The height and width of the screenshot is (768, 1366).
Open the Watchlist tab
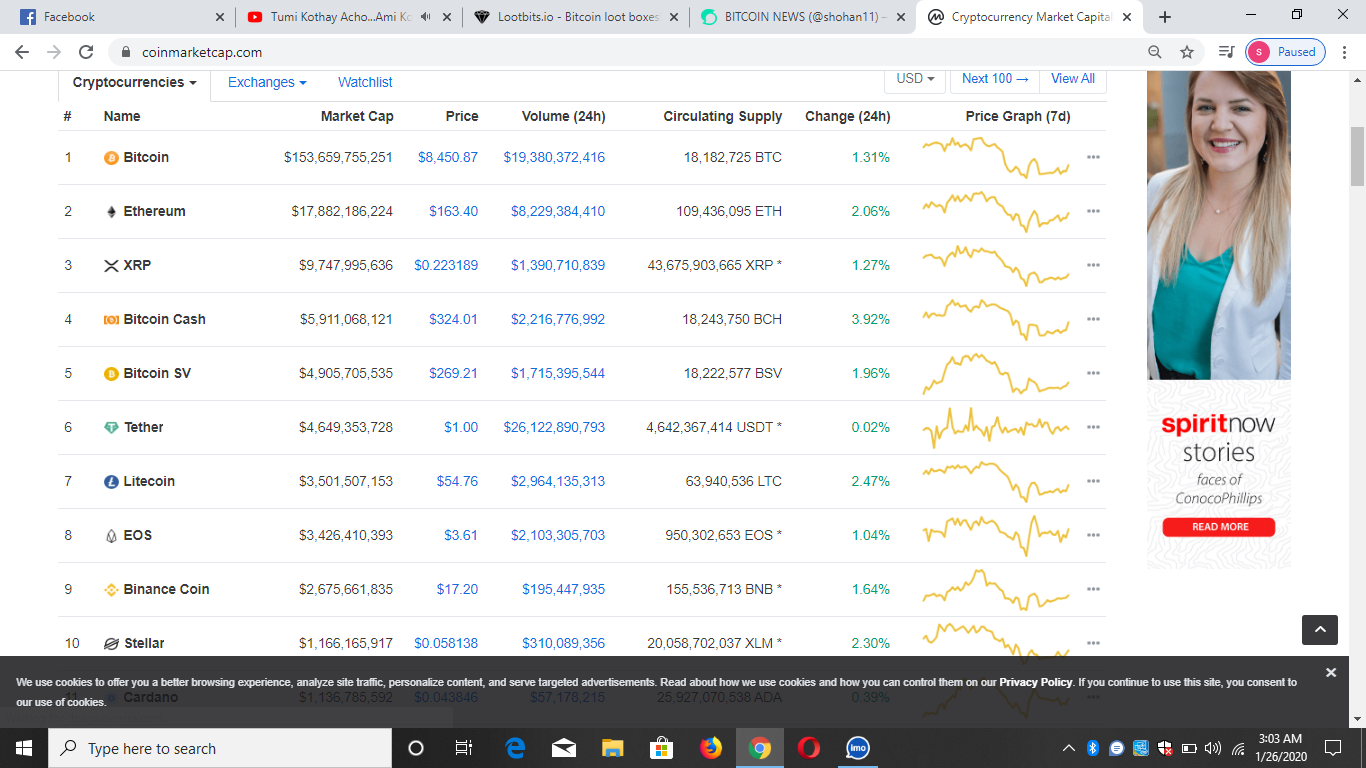tap(365, 83)
